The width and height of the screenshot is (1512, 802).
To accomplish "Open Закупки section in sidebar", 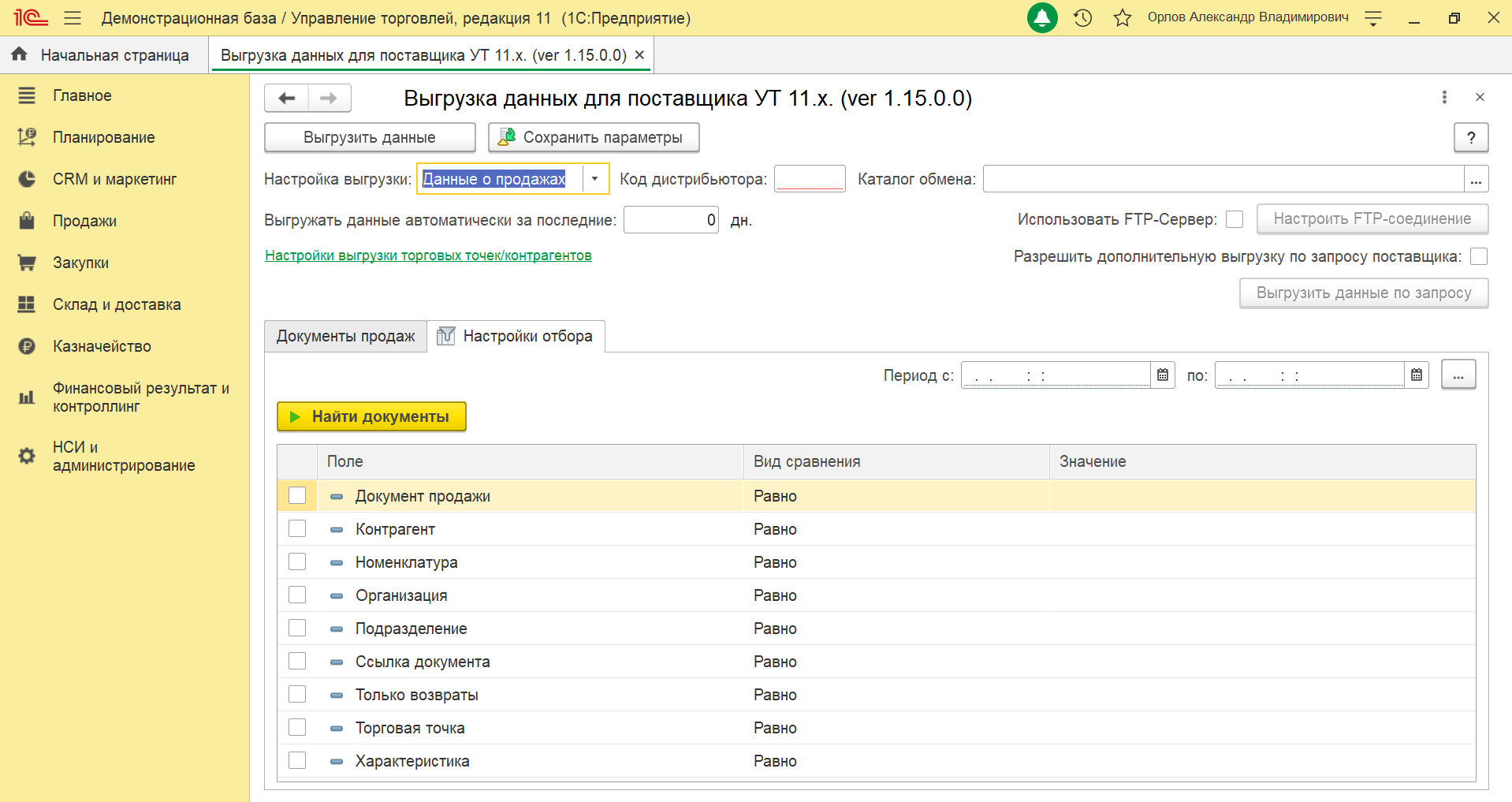I will click(80, 263).
